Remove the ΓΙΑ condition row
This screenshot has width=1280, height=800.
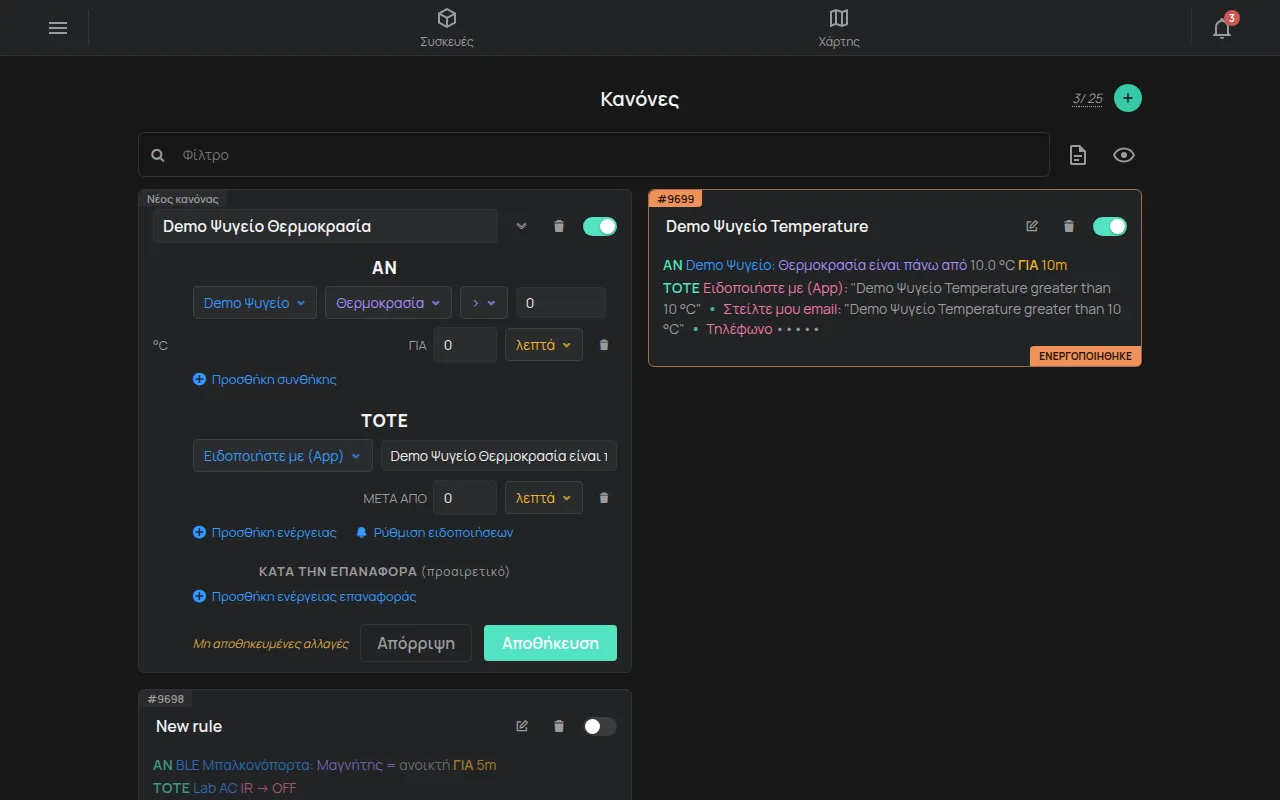604,345
